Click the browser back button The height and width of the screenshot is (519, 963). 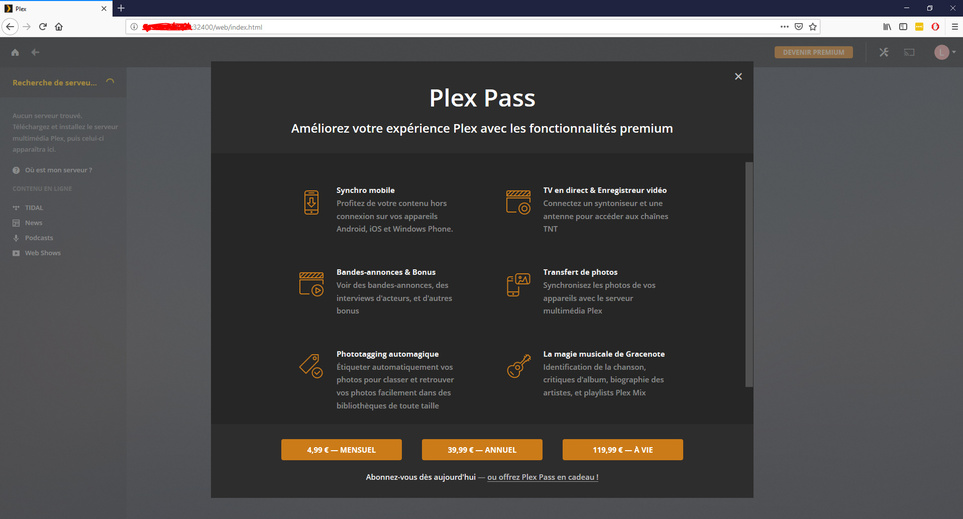point(10,26)
